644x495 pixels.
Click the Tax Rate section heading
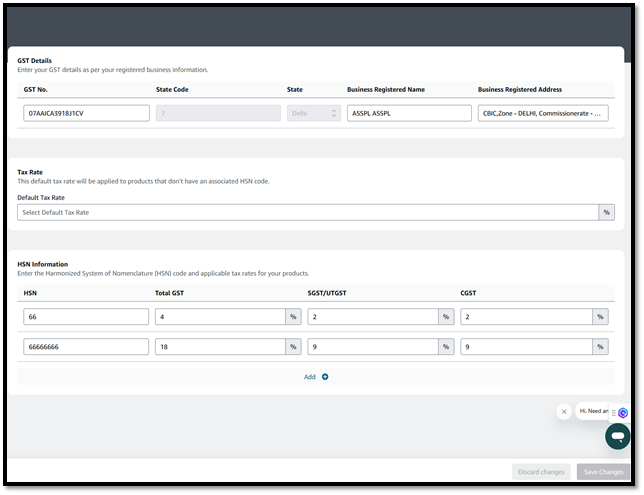point(30,172)
